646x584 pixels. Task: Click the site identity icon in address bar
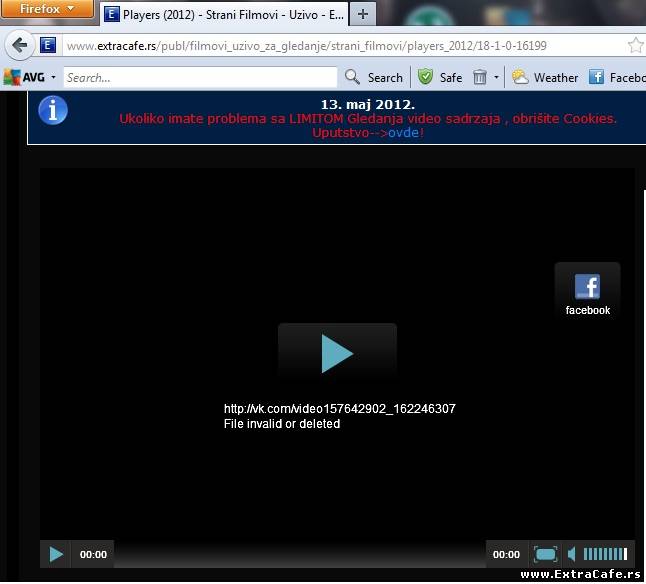pos(49,46)
